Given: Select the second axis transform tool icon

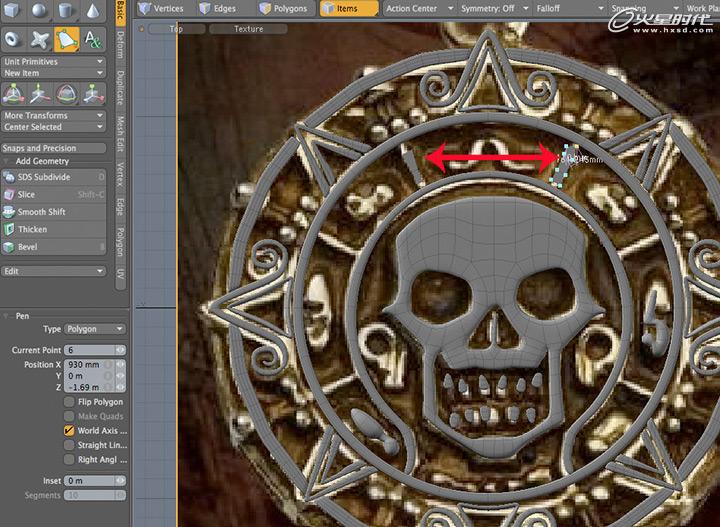Looking at the screenshot, I should pos(40,94).
